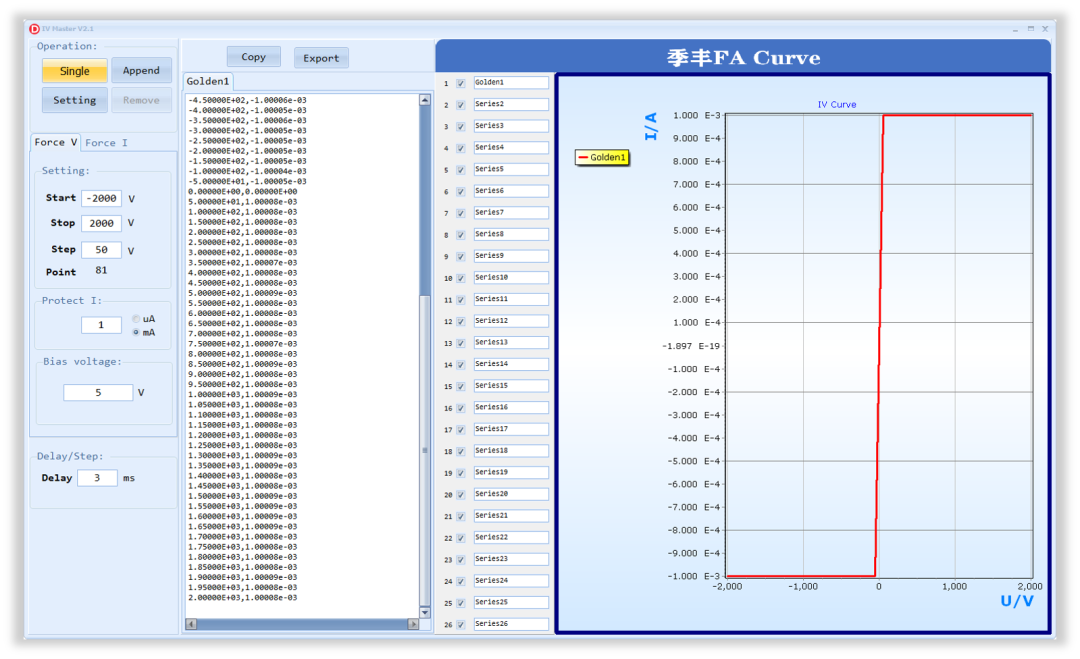Toggle the Series3 checkbox
The height and width of the screenshot is (659, 1080).
point(461,127)
